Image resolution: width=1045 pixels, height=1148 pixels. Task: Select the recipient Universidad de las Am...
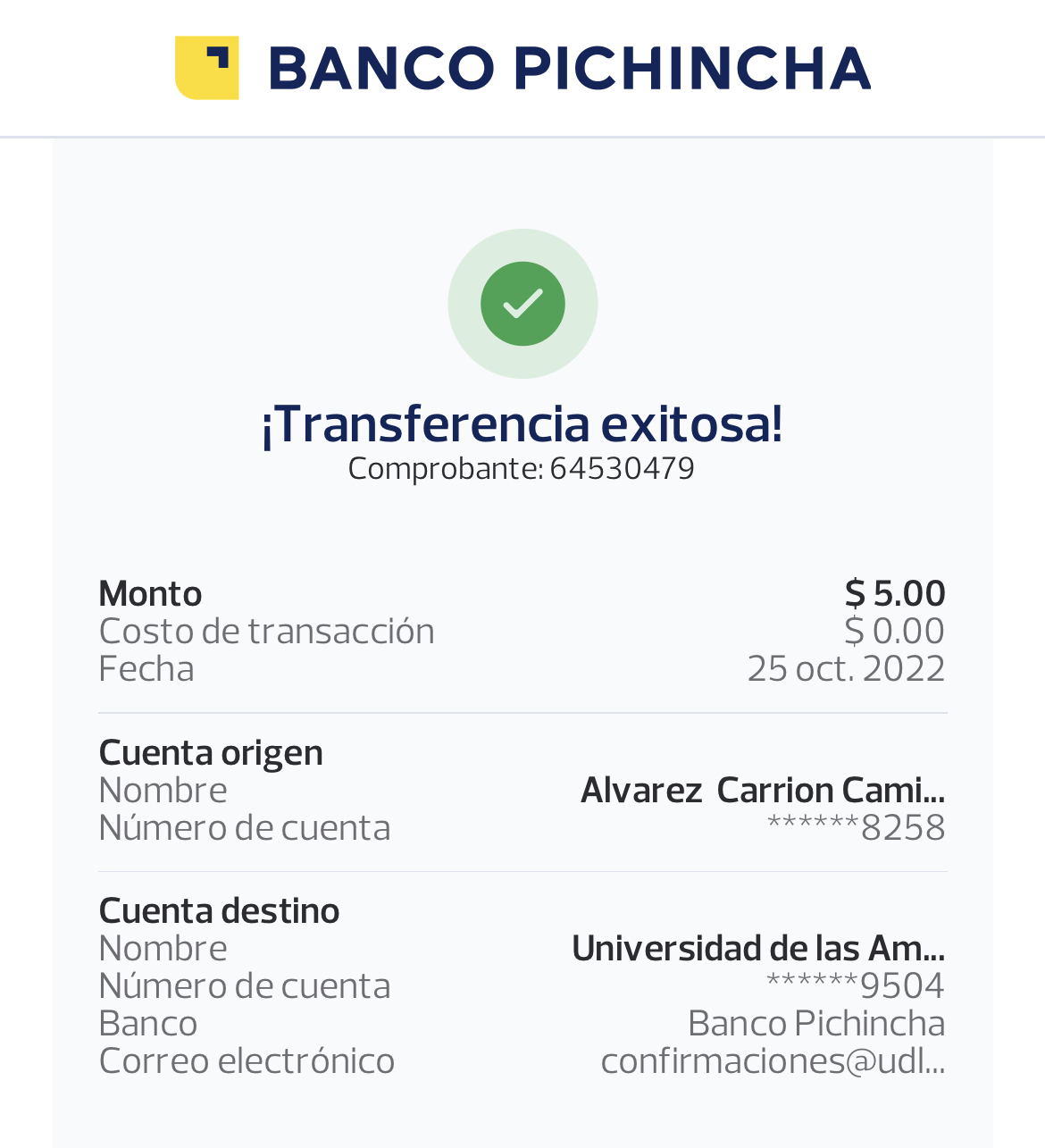tap(757, 949)
